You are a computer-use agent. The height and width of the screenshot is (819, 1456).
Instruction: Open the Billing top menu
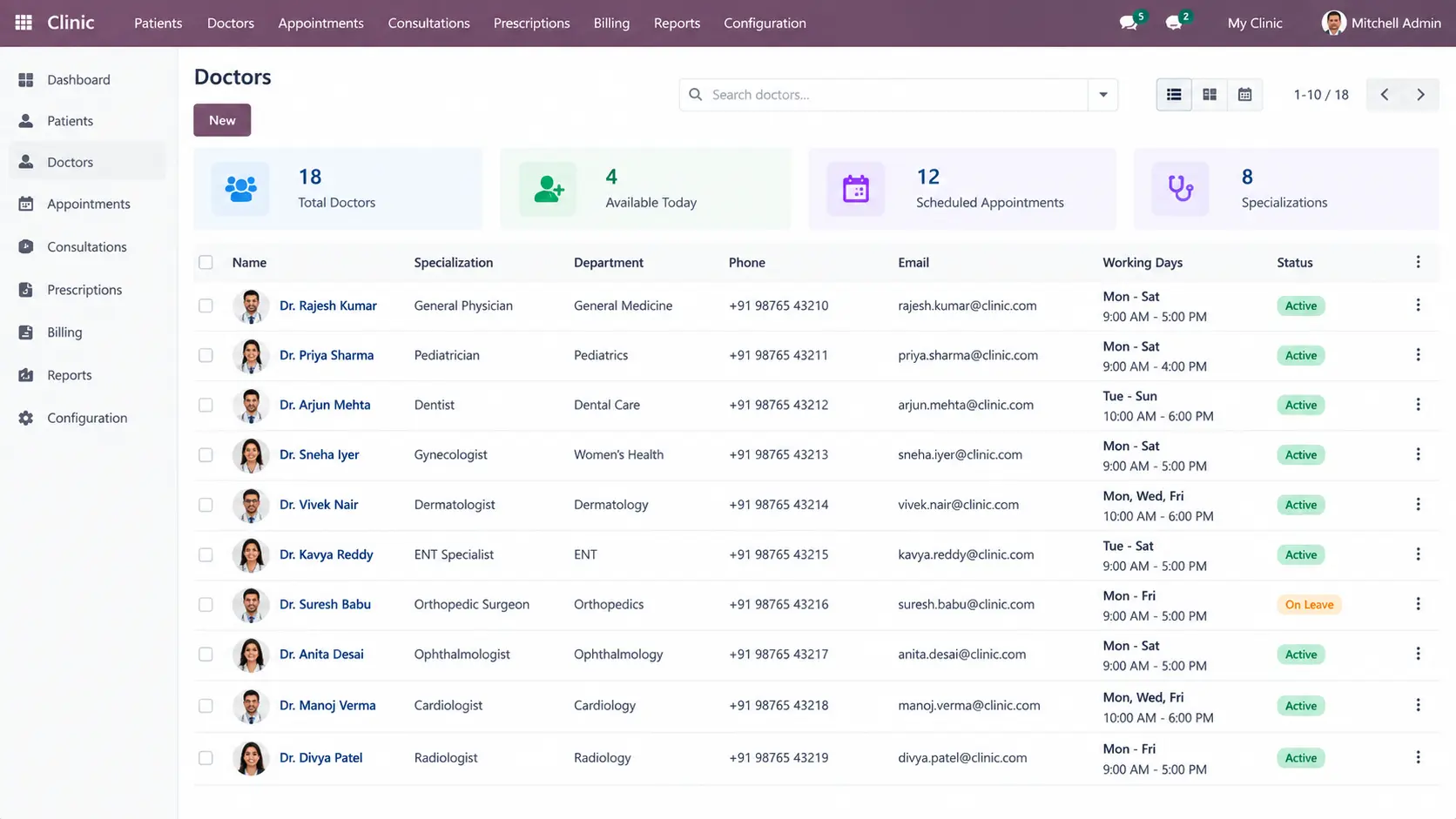(611, 23)
